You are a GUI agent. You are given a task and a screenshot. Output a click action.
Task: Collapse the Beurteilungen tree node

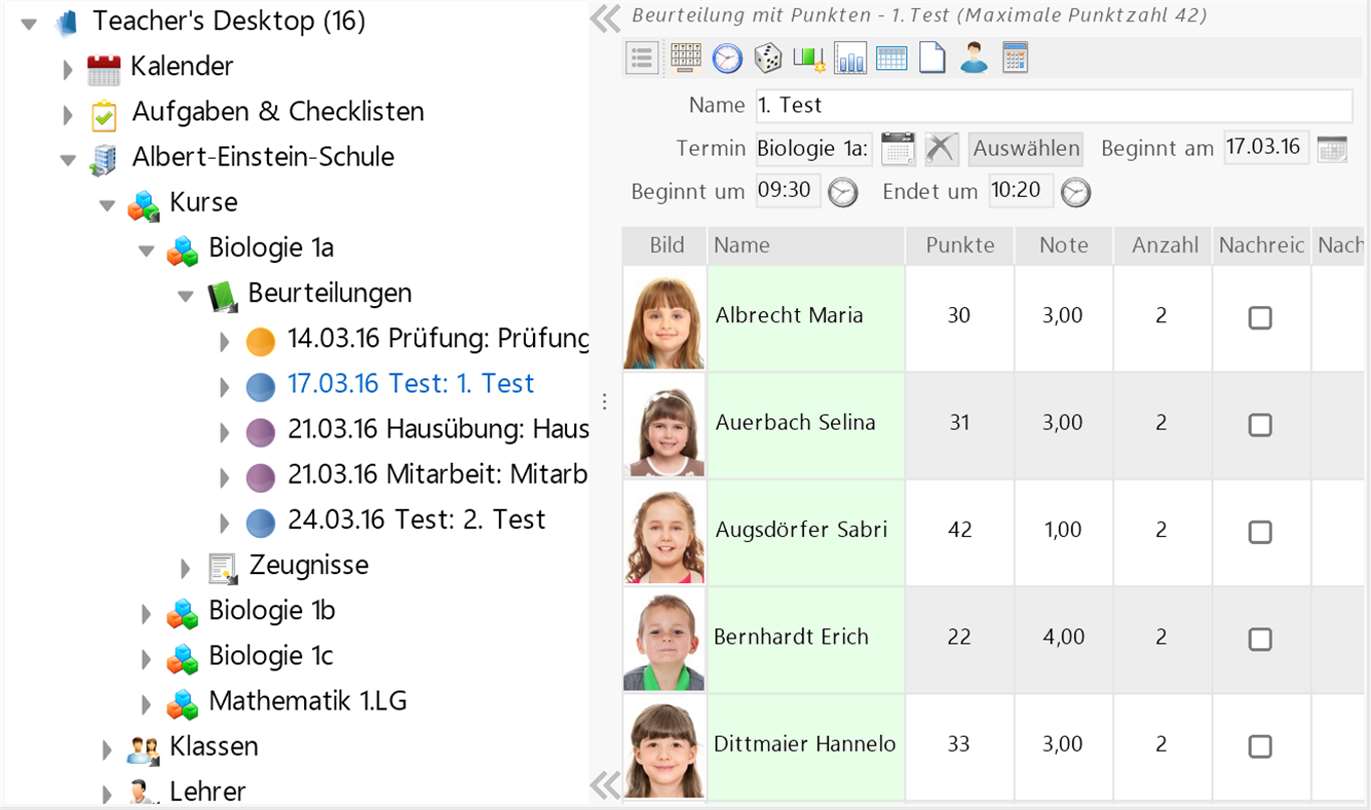[x=185, y=295]
